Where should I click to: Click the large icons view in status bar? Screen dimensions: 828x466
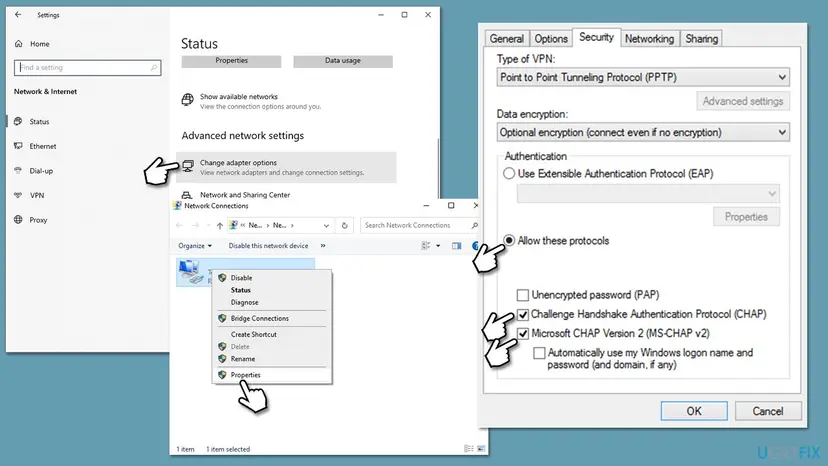coord(481,449)
